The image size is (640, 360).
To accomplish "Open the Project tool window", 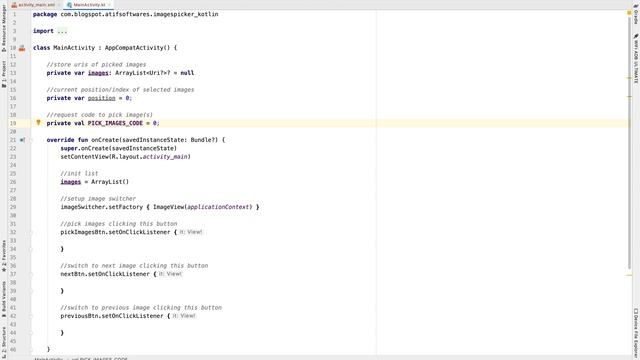I will pos(4,74).
